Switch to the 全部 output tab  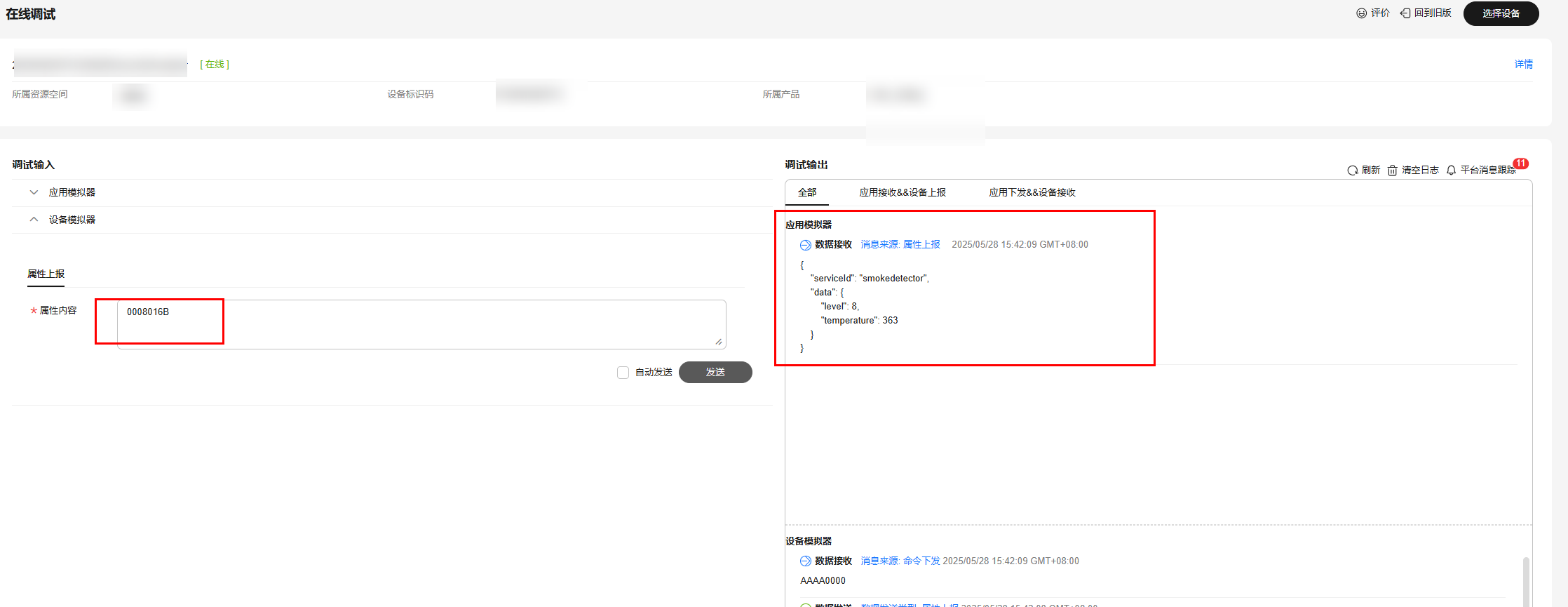807,192
